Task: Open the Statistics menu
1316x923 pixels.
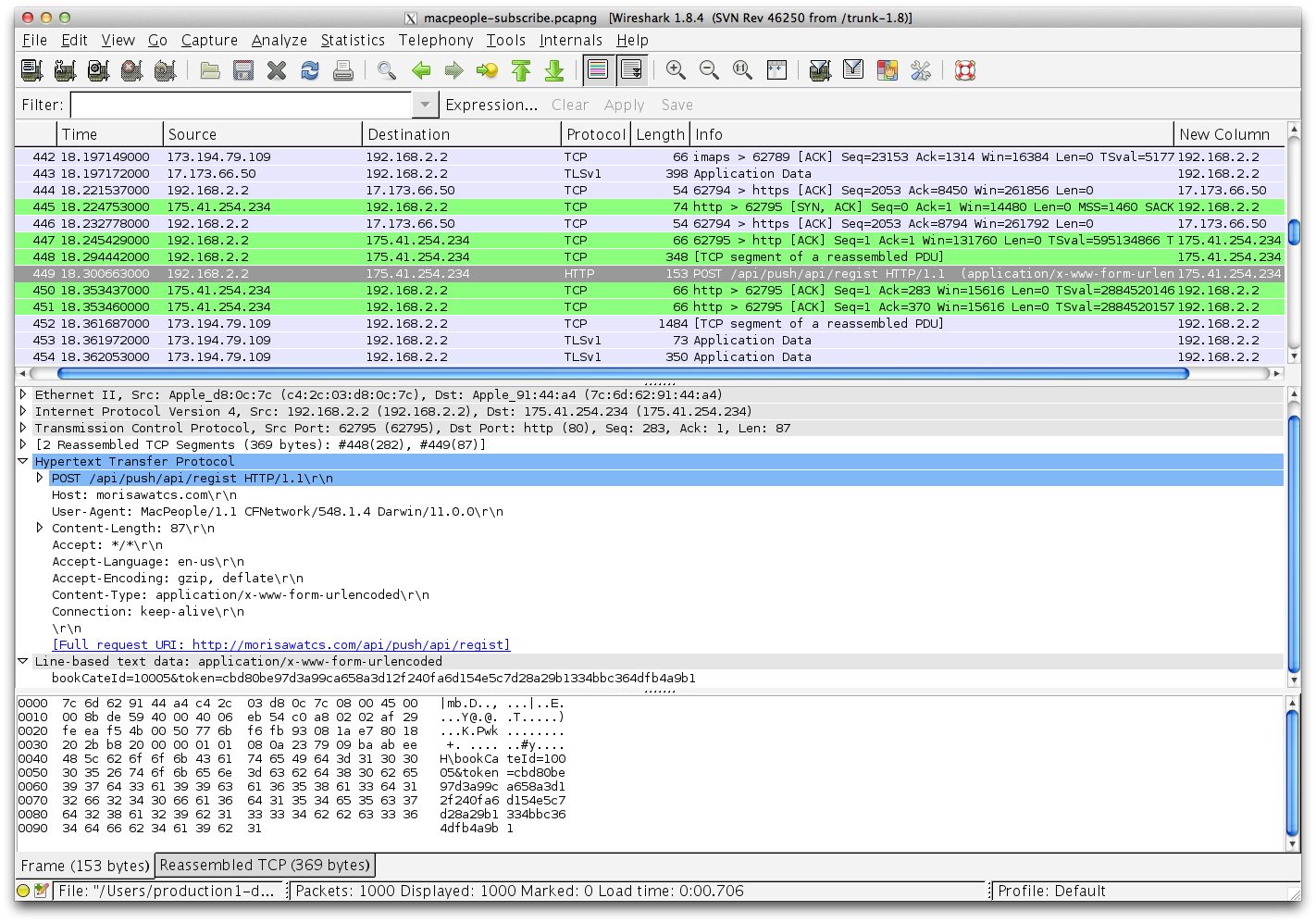Action: pos(353,40)
